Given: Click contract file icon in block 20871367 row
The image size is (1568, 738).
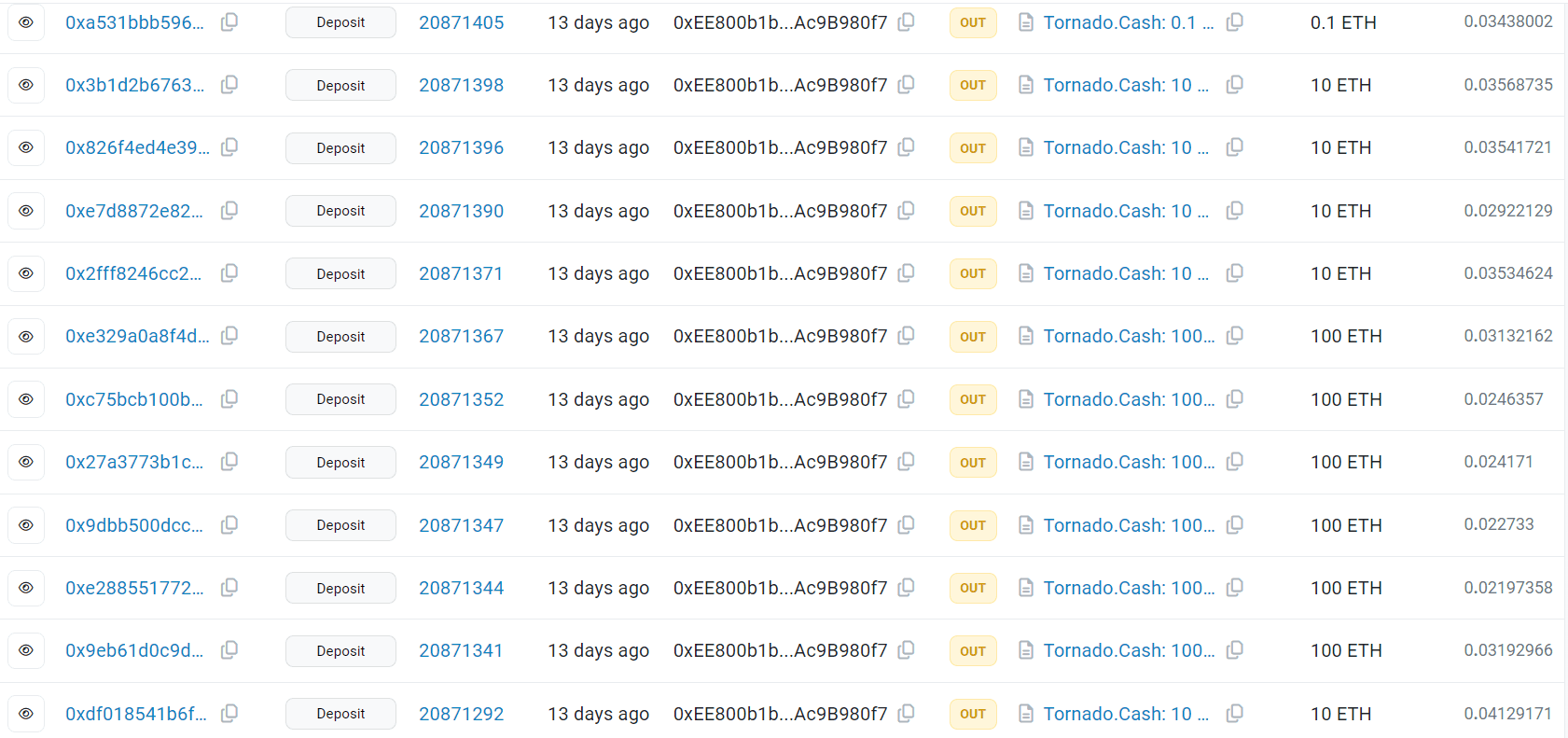Looking at the screenshot, I should [1026, 336].
